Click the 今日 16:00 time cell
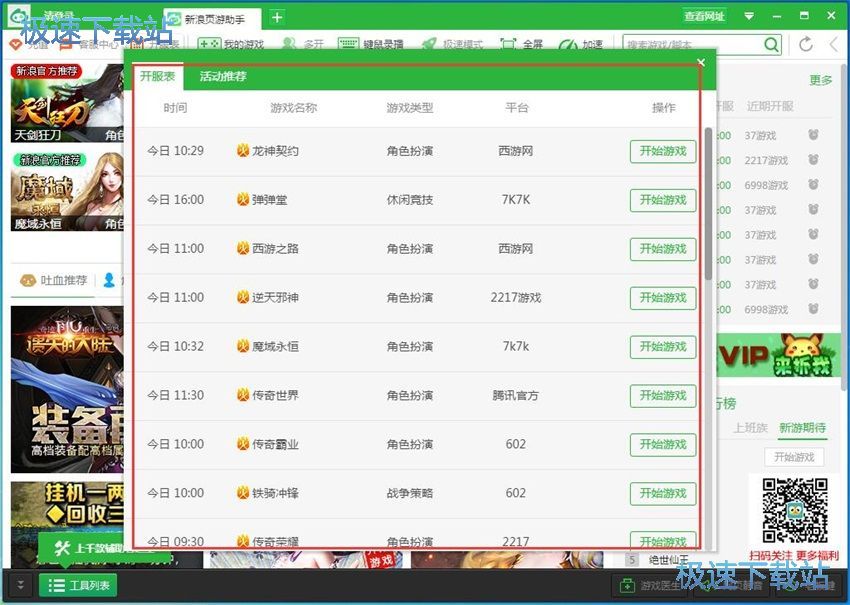Viewport: 850px width, 605px height. pos(176,199)
